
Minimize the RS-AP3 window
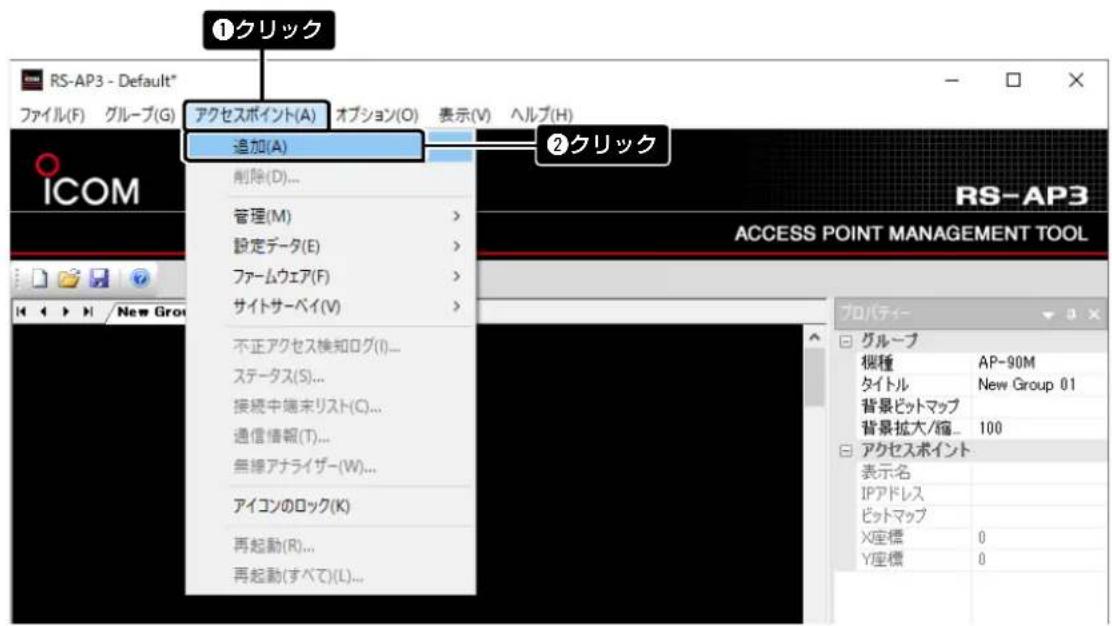coord(952,80)
